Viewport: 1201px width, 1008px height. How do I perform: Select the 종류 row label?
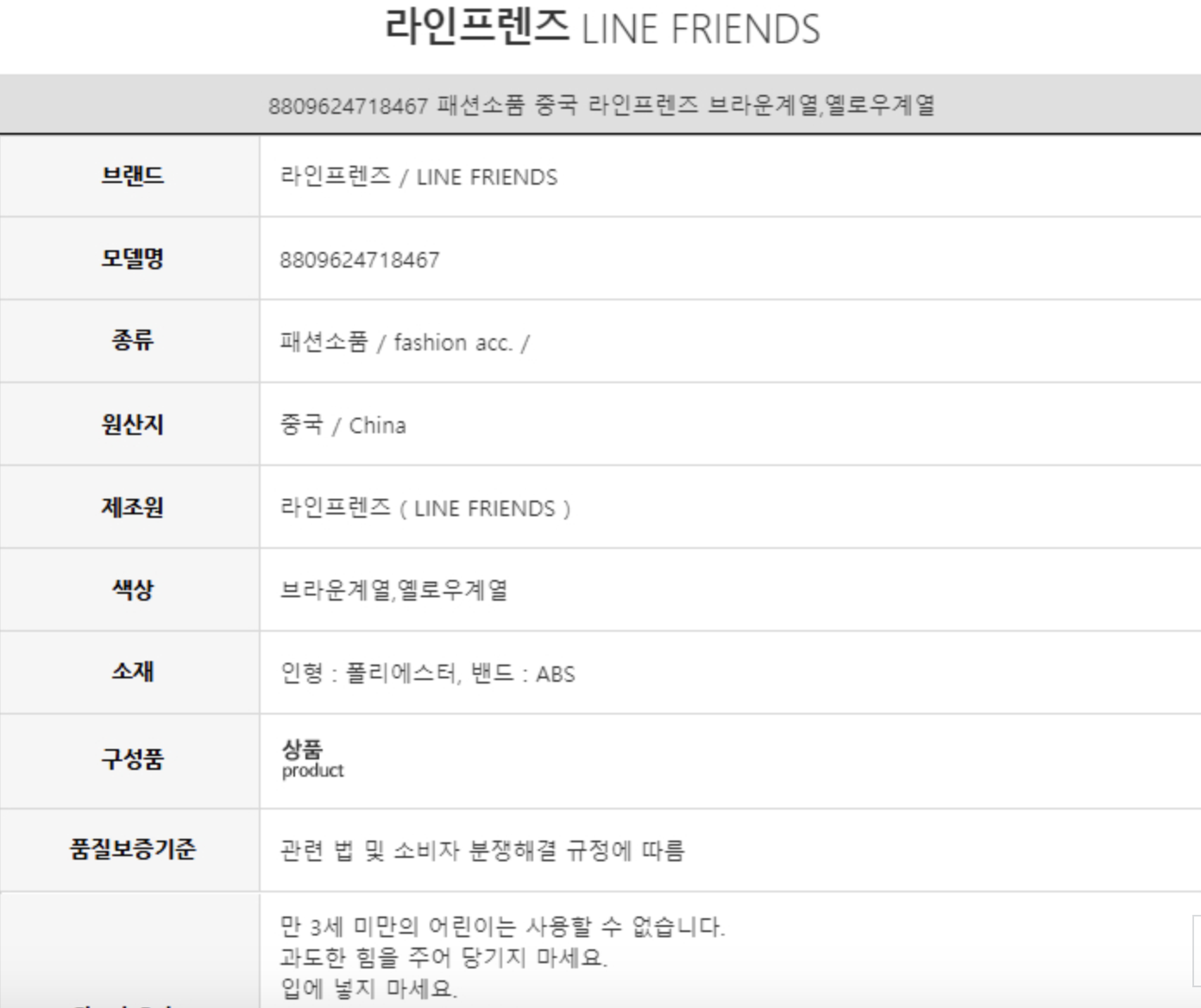[132, 341]
